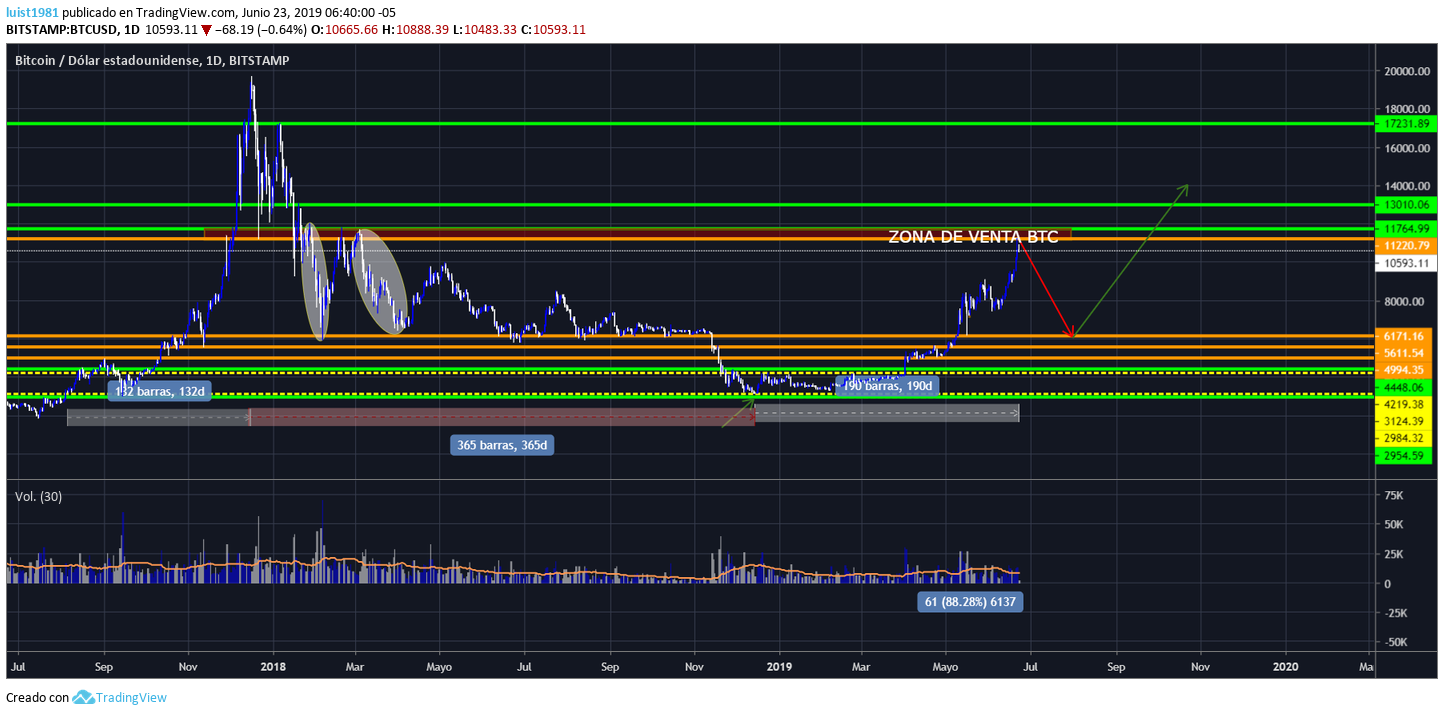Click the current price label 10593.11
This screenshot has height=715, width=1444.
click(1403, 264)
